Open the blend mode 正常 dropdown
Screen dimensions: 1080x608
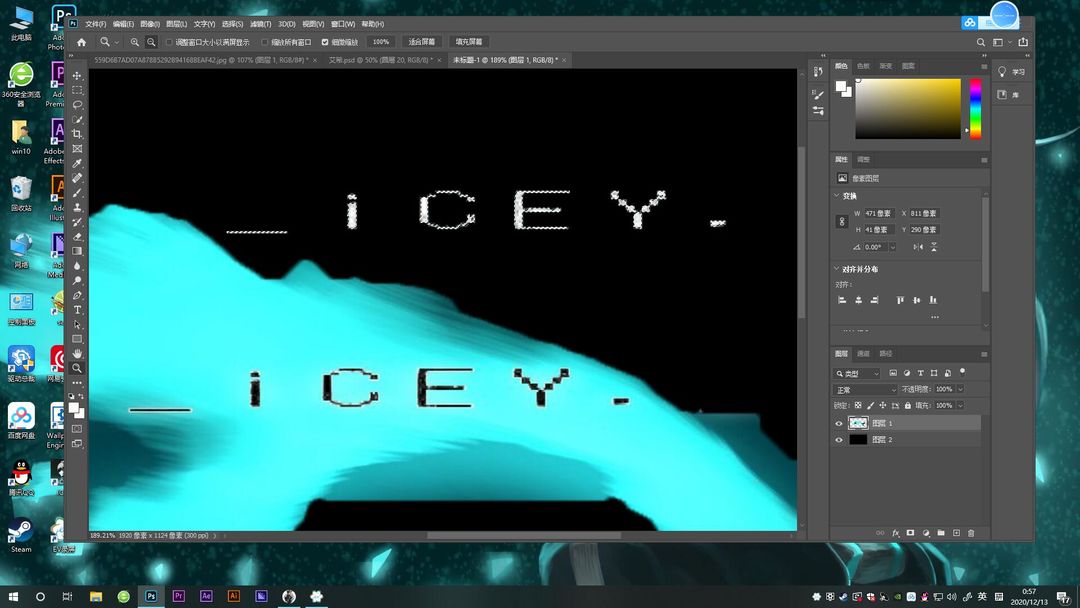pyautogui.click(x=866, y=390)
